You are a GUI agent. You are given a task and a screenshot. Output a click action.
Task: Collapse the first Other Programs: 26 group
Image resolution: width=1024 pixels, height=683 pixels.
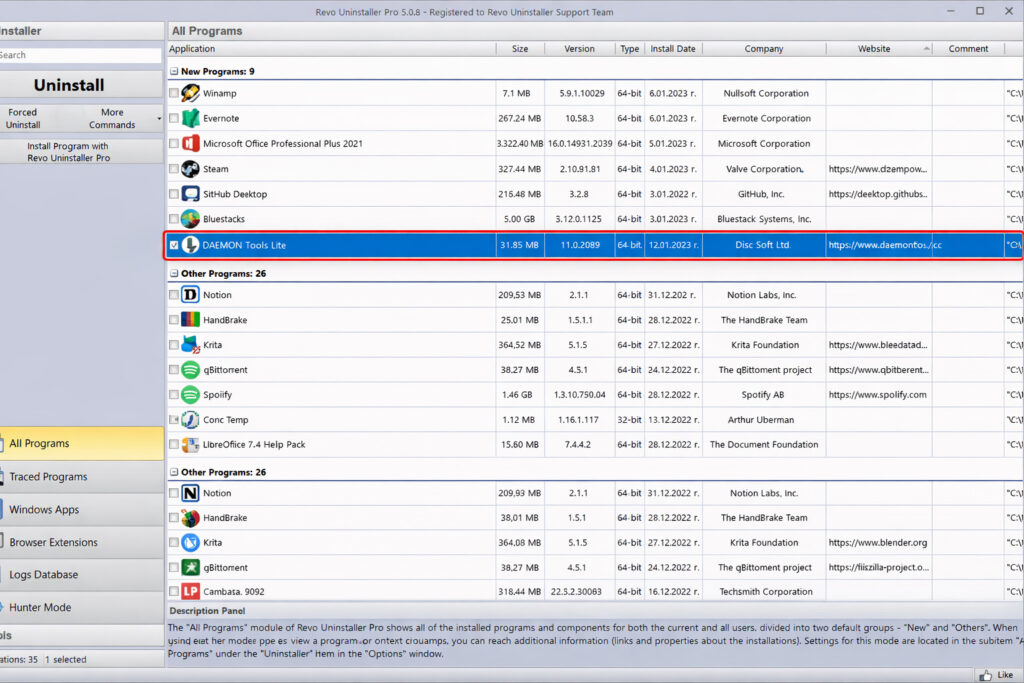click(174, 273)
